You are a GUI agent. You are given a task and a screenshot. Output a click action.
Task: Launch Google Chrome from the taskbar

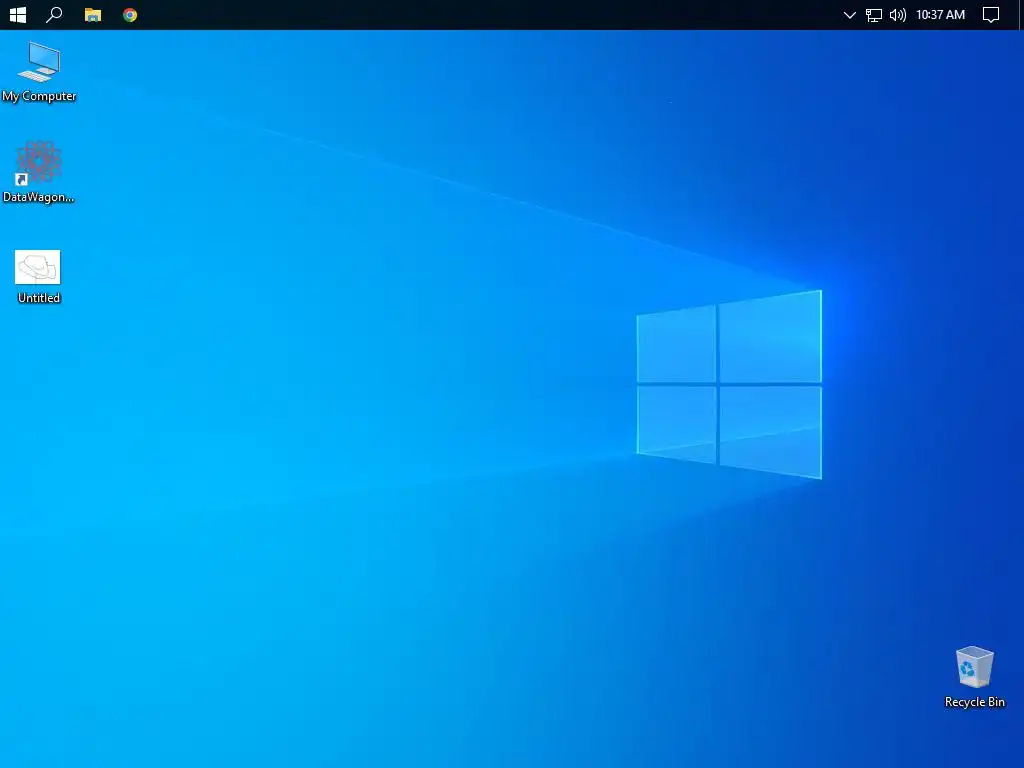point(130,15)
